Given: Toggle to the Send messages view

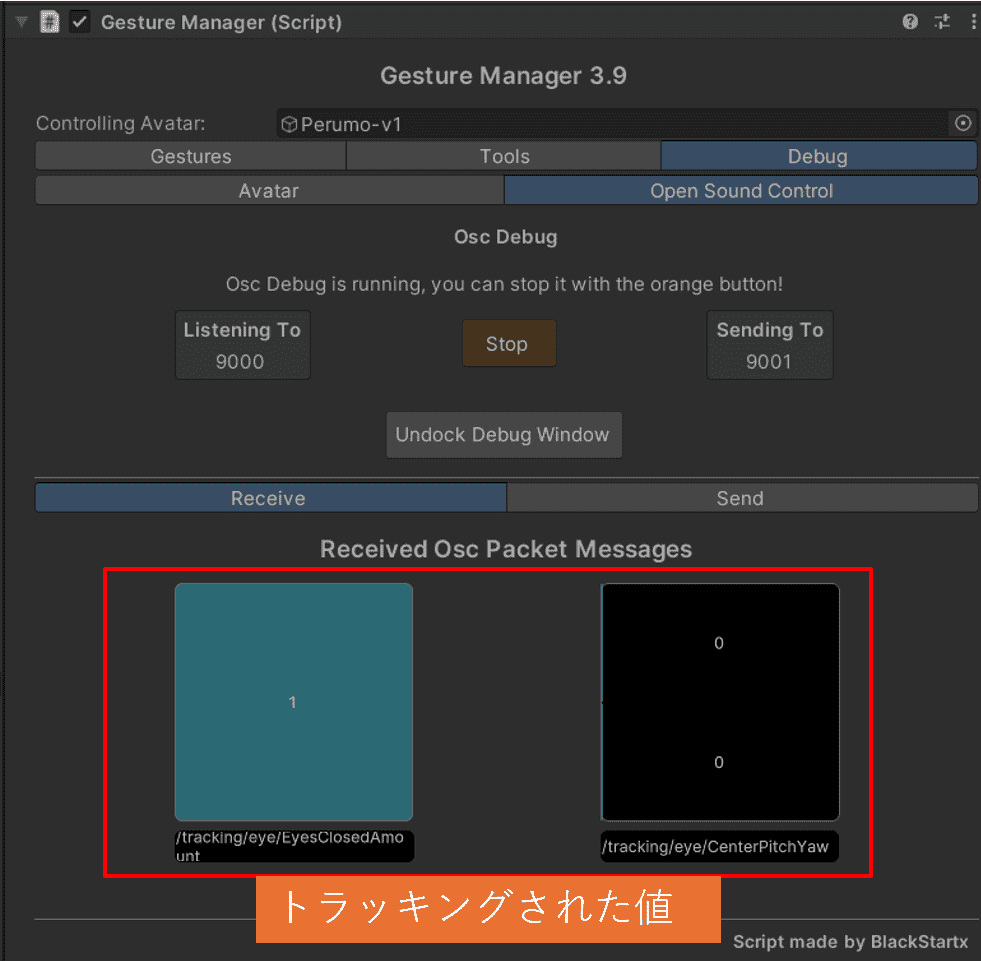Looking at the screenshot, I should click(x=740, y=498).
